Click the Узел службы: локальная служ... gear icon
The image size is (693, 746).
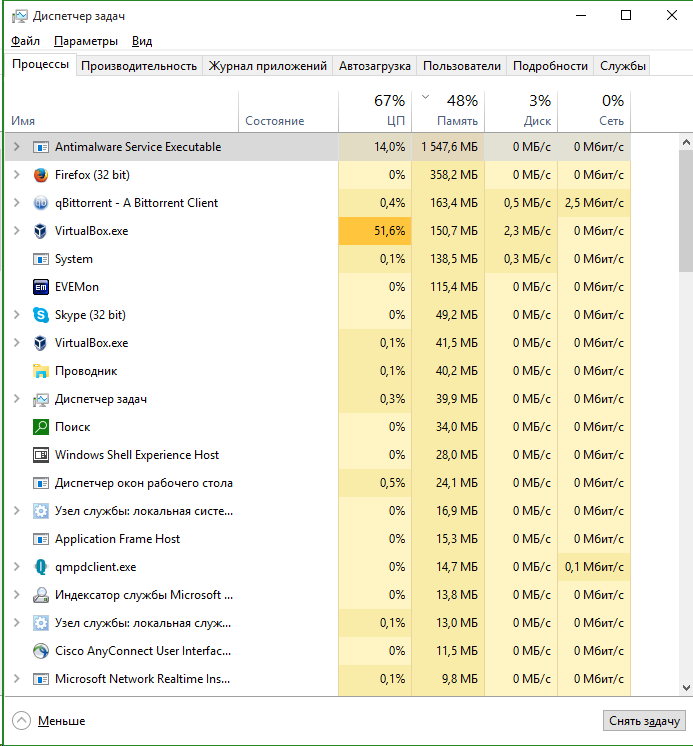[x=40, y=623]
